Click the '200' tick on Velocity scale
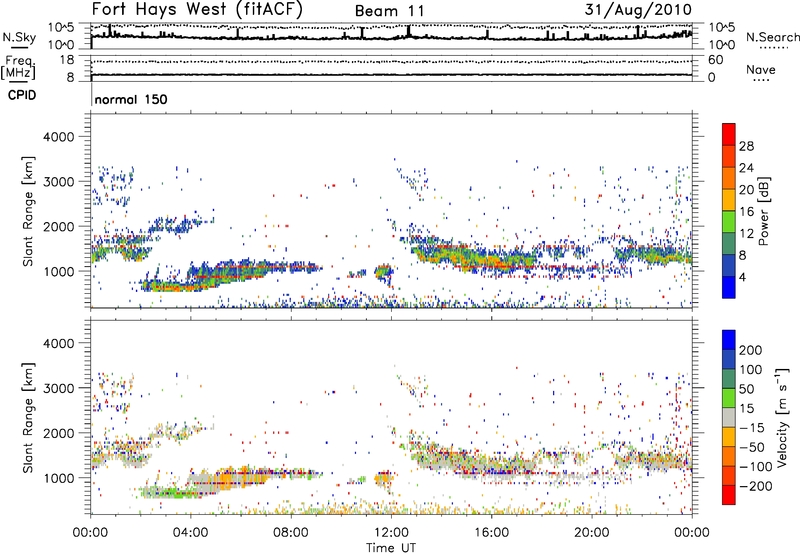The width and height of the screenshot is (800, 554). tap(751, 350)
